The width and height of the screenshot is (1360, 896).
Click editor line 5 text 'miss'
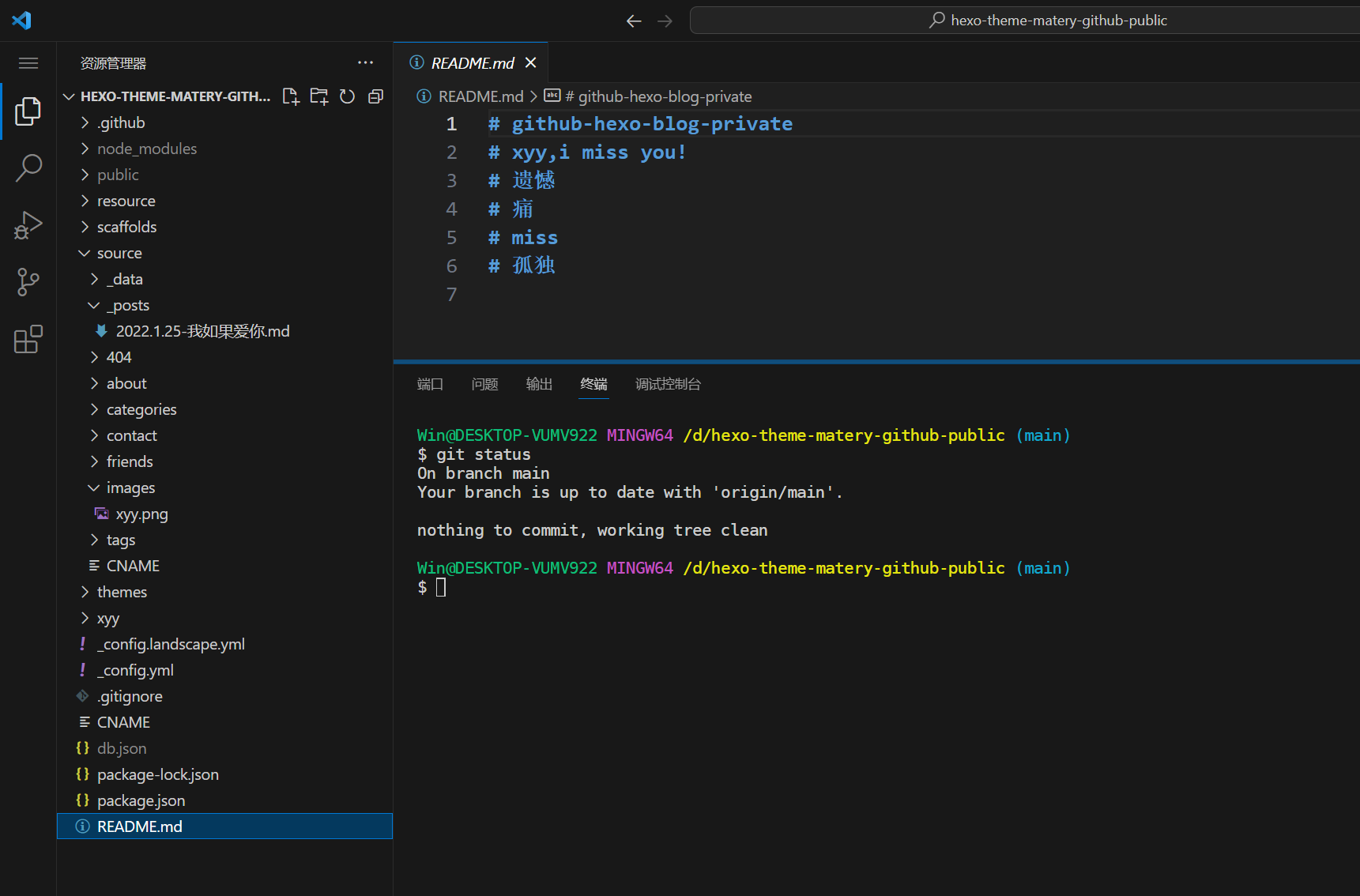pos(534,238)
